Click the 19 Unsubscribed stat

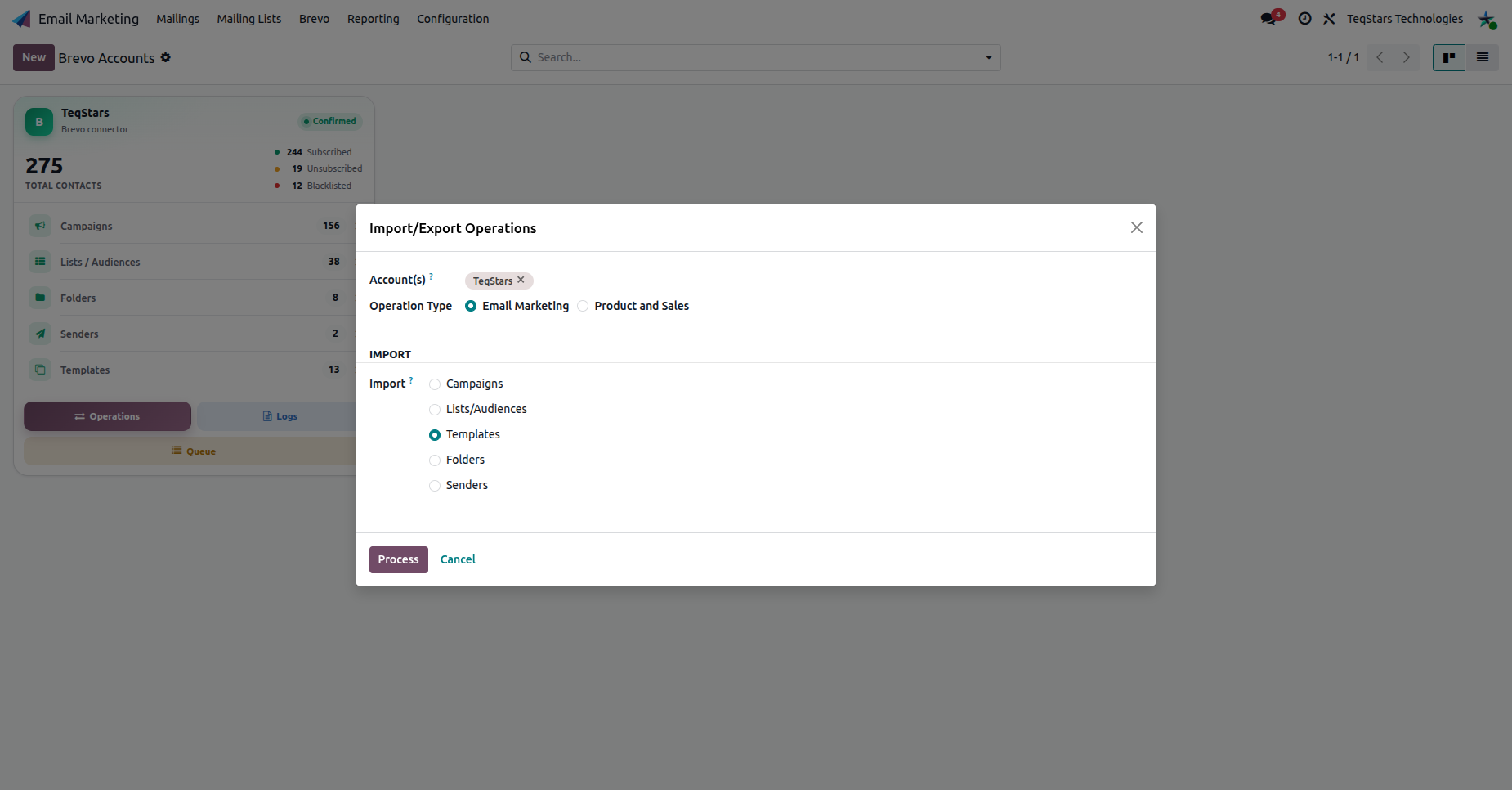319,168
